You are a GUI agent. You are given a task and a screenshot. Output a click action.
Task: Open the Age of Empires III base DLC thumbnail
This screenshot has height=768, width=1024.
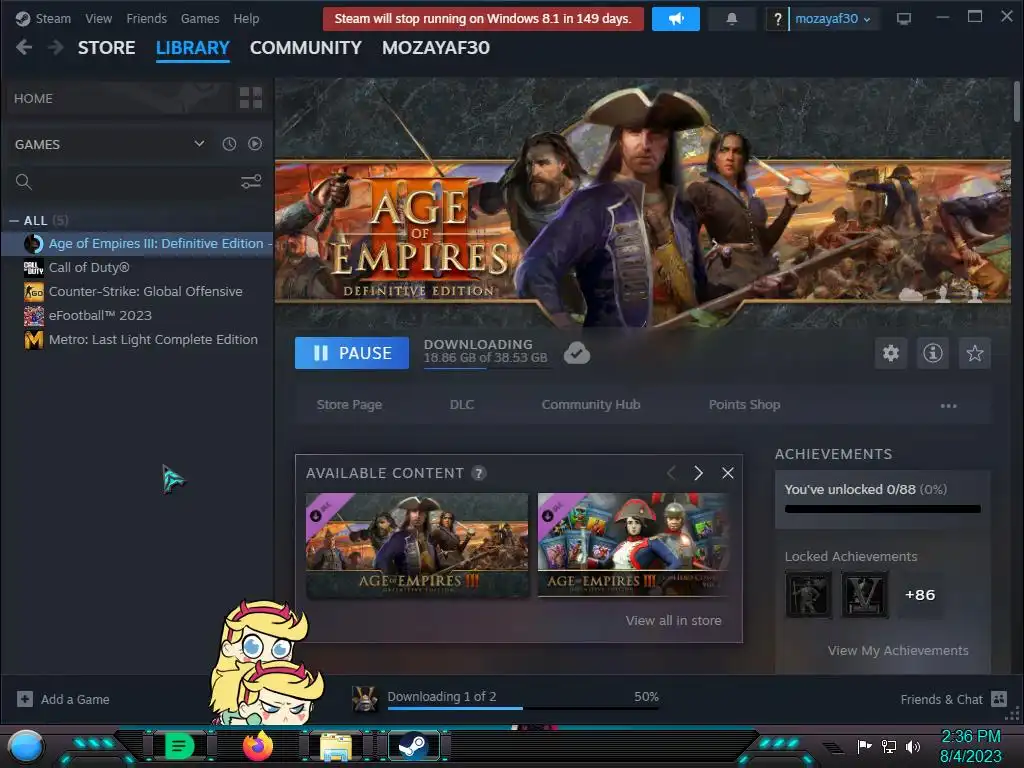(x=417, y=545)
